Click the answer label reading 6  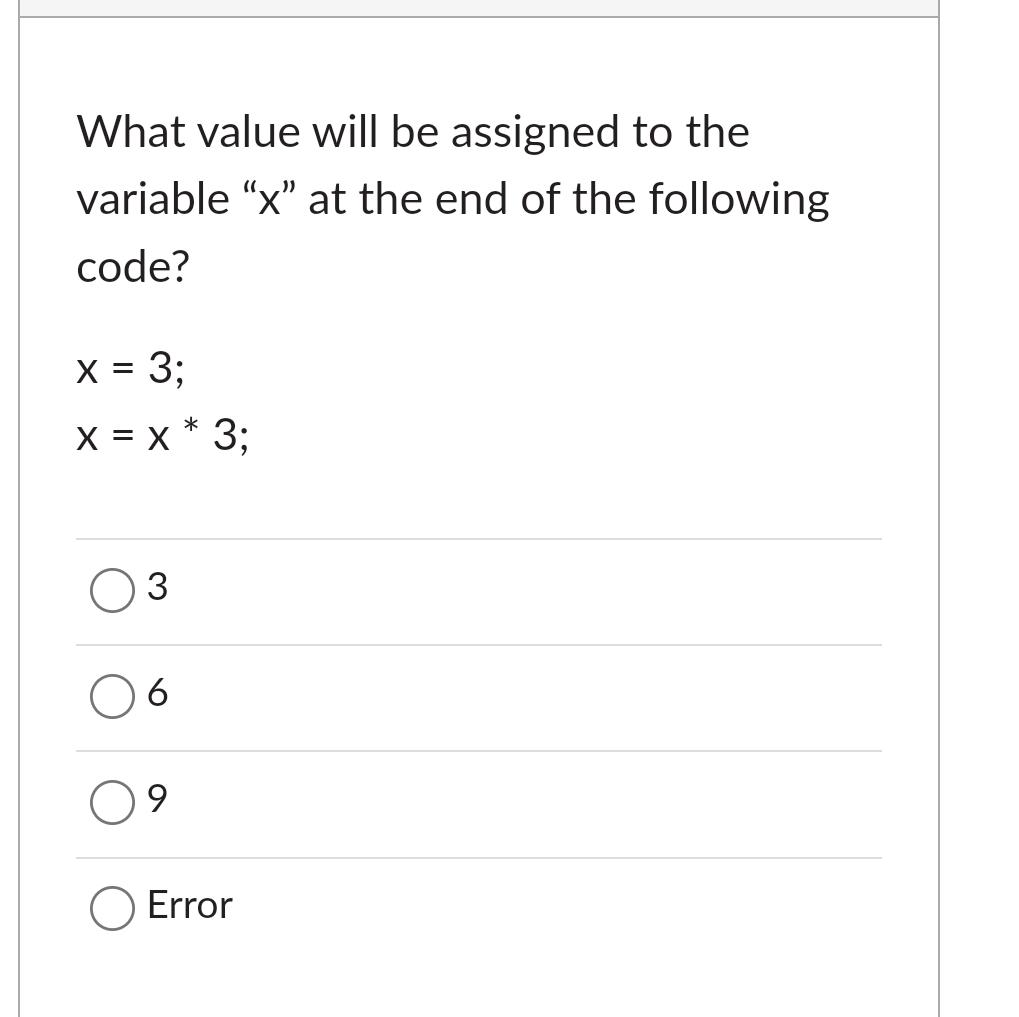(x=158, y=694)
